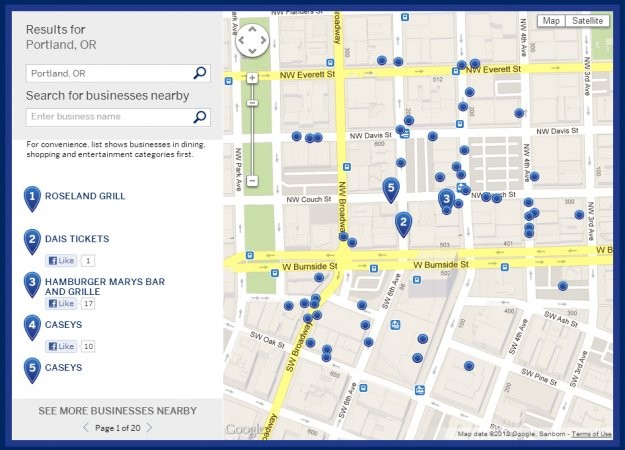Click the rail station icon beside SW 6th Ave
Screen dimensions: 625x450
pyautogui.click(x=395, y=325)
